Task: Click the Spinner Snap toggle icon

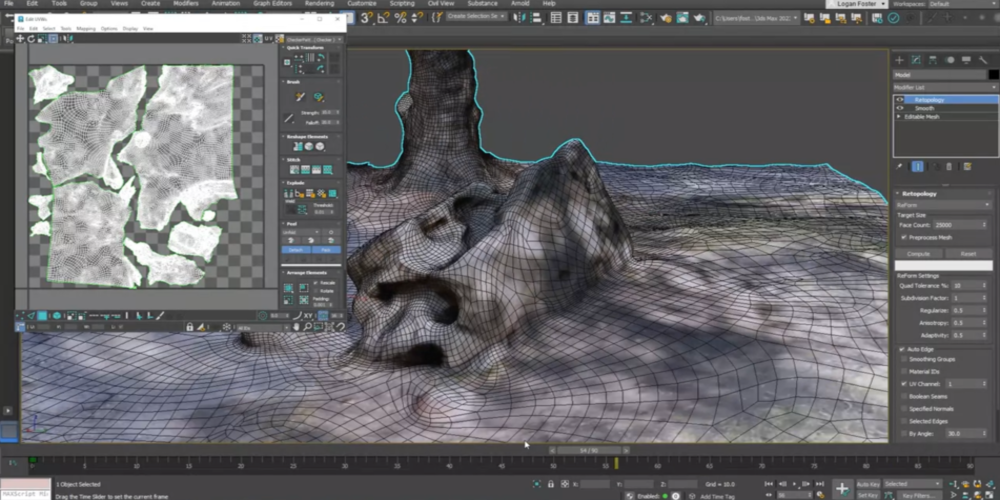Action: [x=417, y=18]
